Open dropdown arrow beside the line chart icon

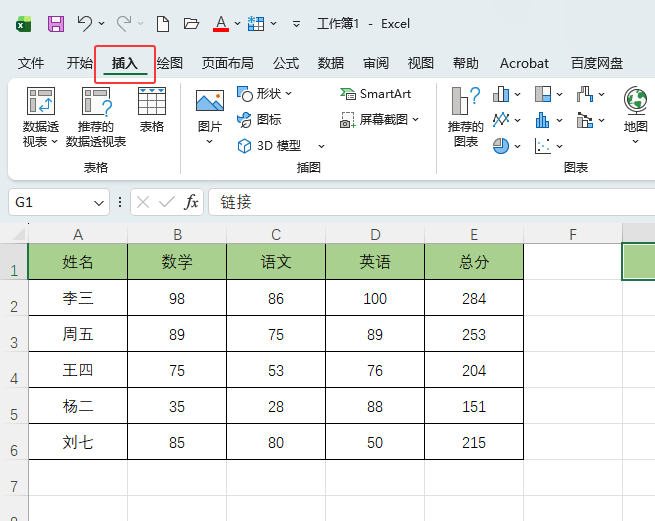(x=518, y=120)
